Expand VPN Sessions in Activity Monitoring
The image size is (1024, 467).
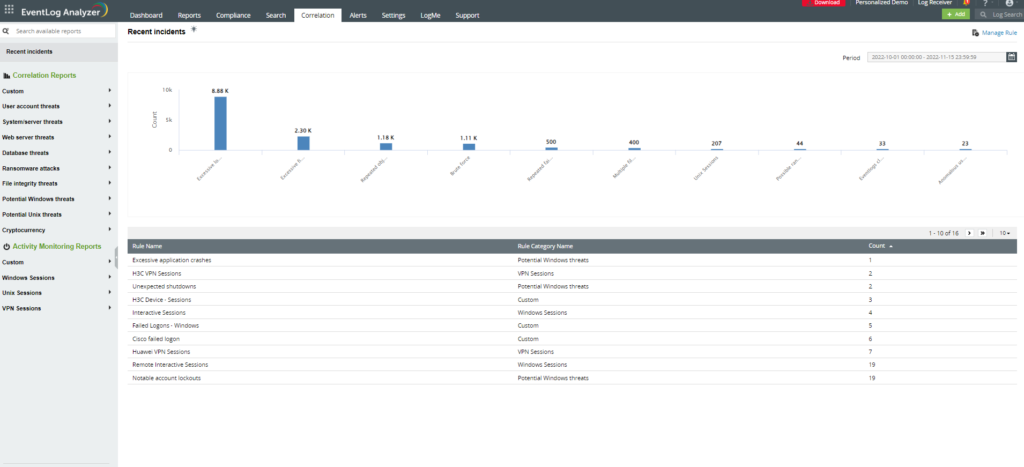coord(109,309)
